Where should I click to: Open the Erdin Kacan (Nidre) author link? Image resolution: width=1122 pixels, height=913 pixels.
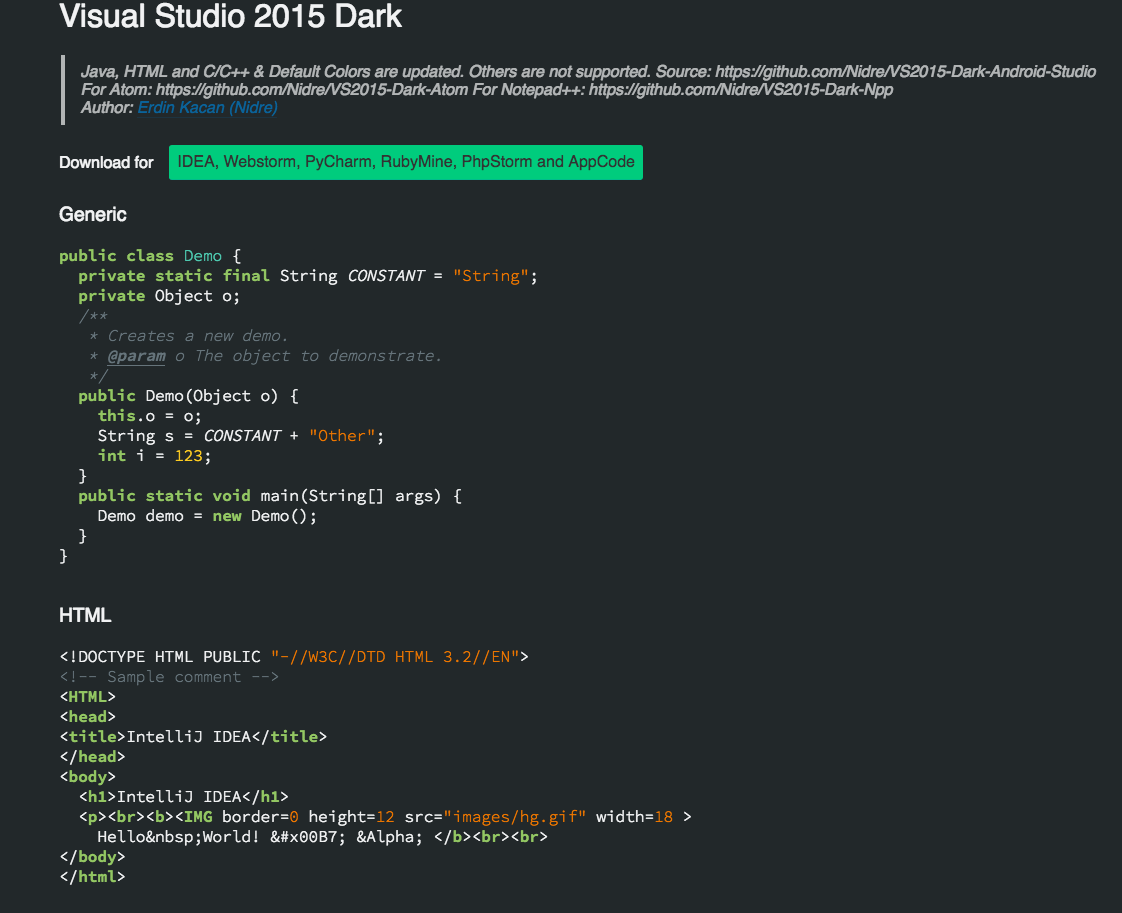208,108
